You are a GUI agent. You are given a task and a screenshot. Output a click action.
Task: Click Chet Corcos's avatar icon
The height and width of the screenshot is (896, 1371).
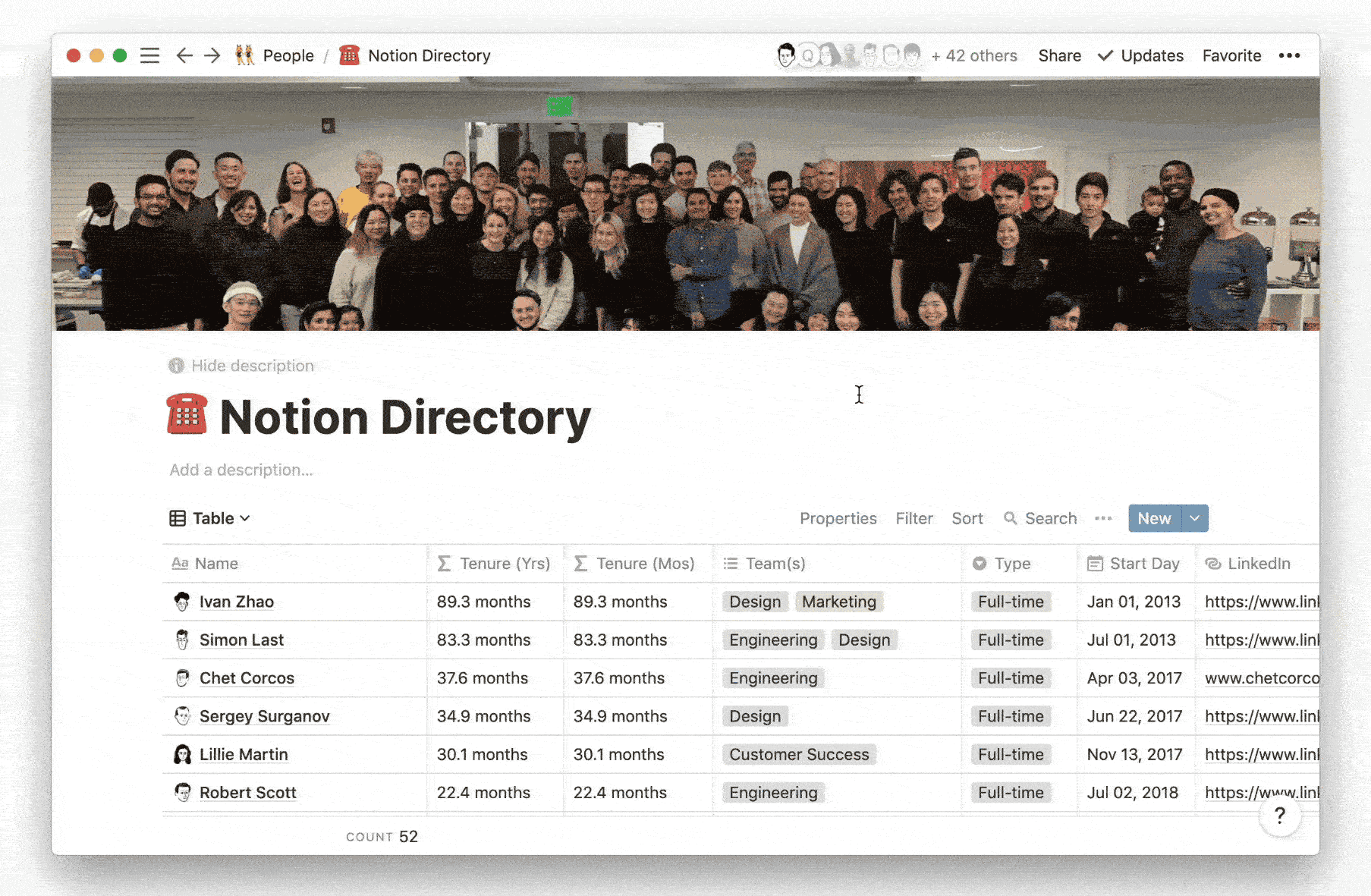coord(182,678)
